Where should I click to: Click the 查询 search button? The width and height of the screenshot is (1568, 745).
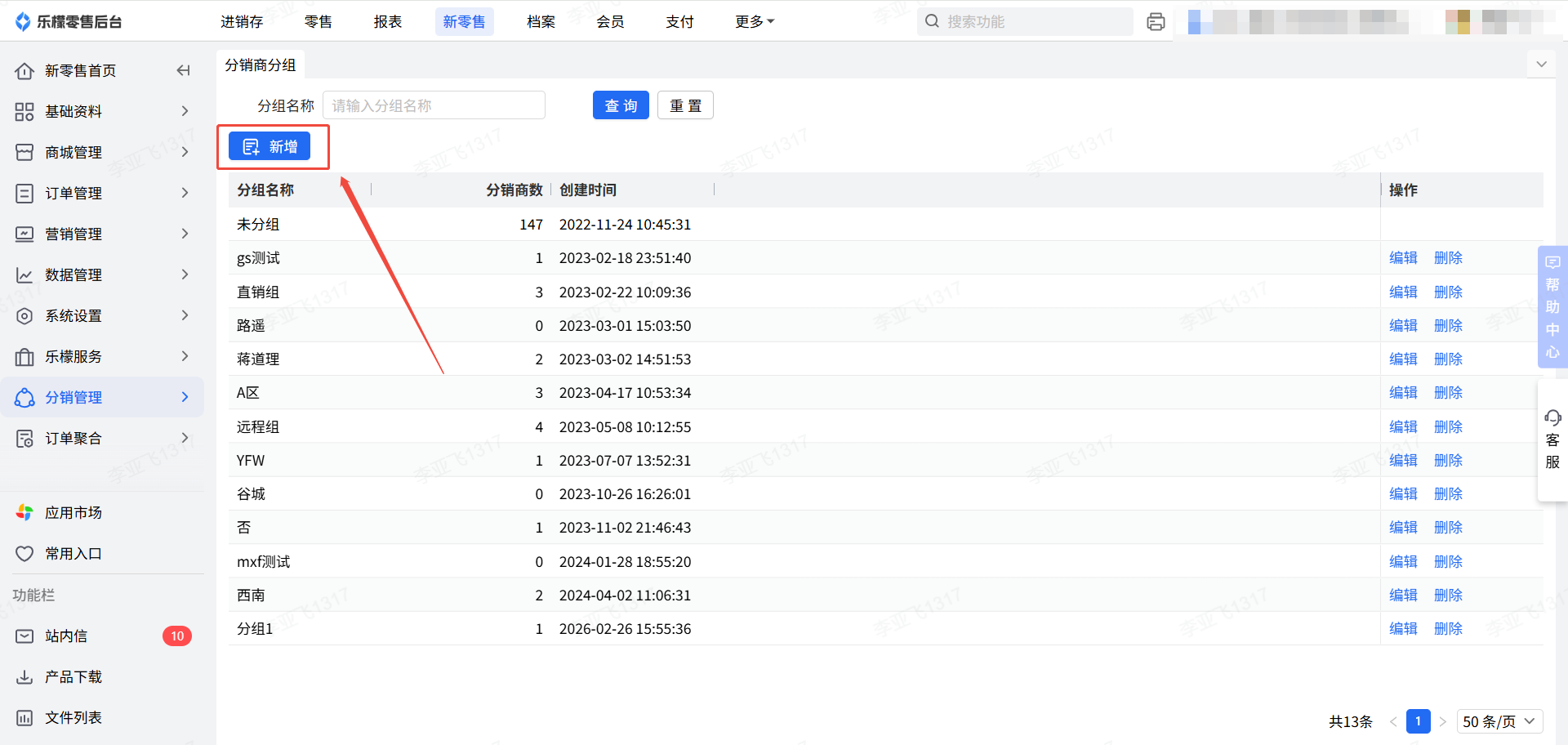coord(621,105)
